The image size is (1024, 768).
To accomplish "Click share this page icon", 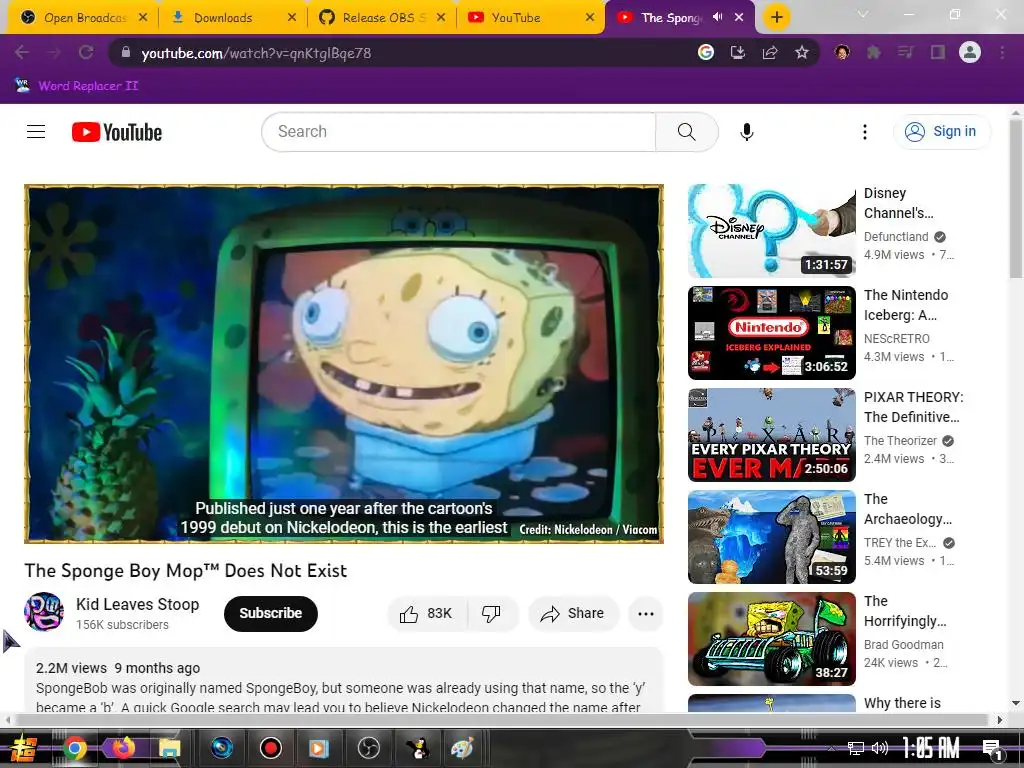I will coord(770,53).
